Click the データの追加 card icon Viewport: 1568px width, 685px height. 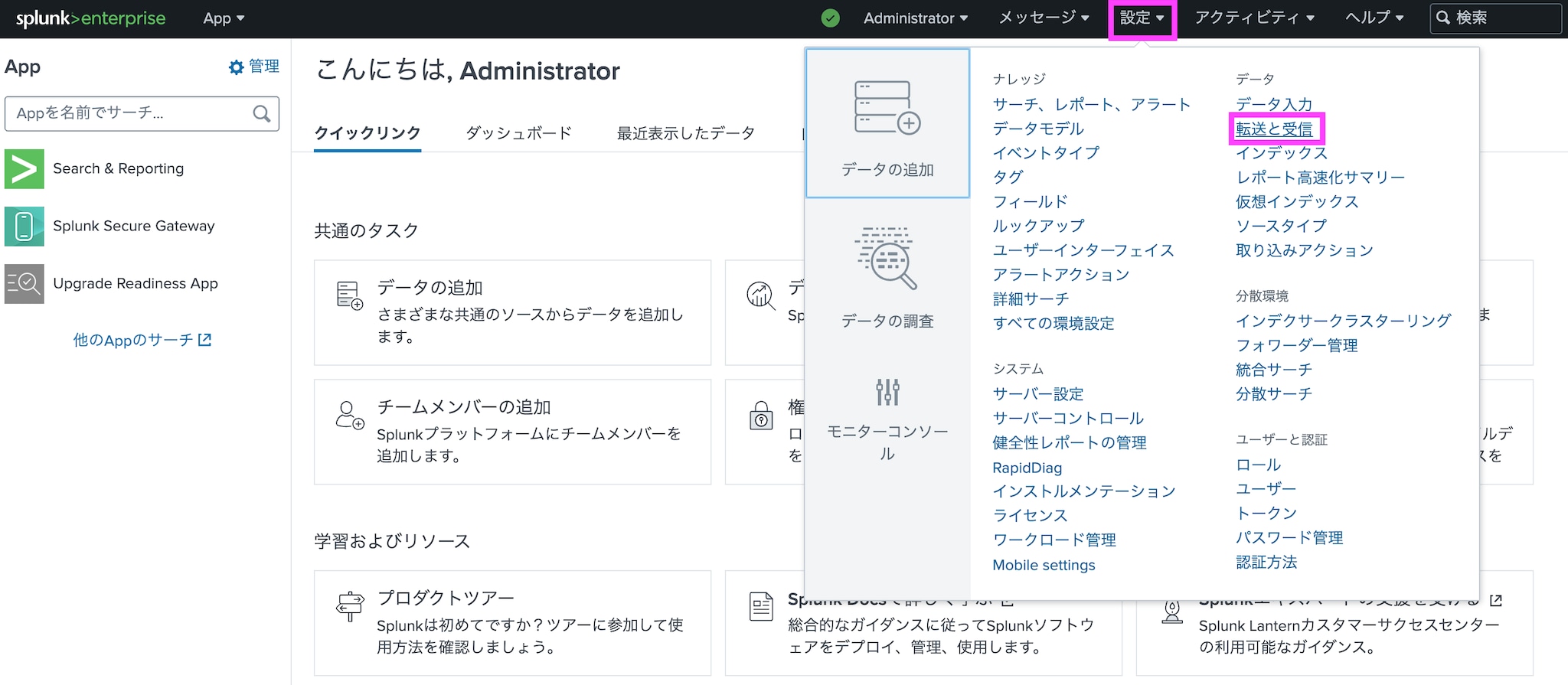coord(350,296)
